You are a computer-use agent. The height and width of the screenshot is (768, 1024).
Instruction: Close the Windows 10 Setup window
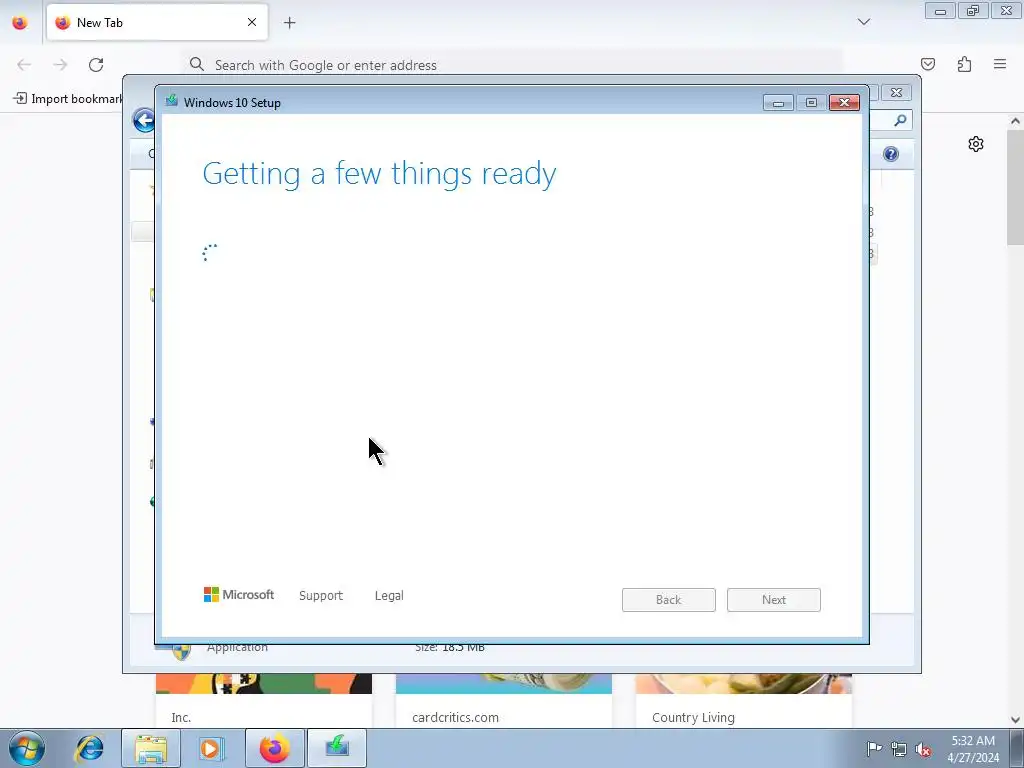coord(844,103)
